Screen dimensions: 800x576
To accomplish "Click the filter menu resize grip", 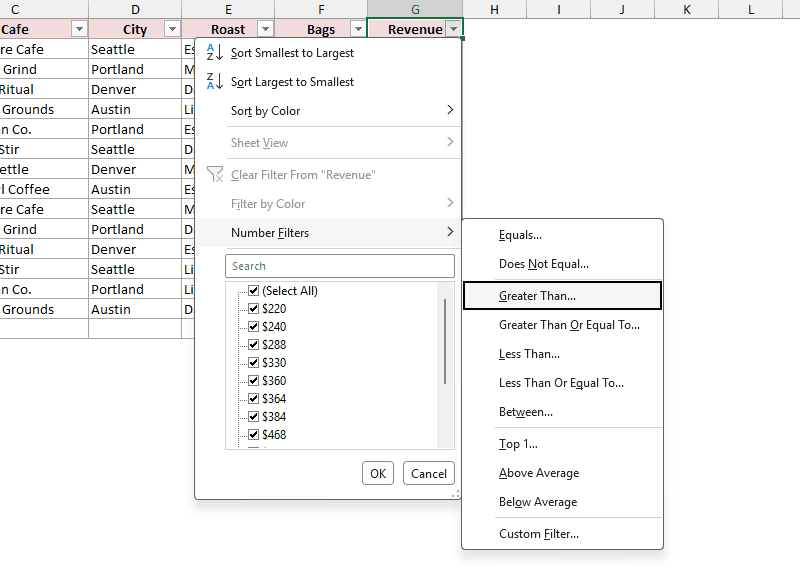I will [x=456, y=494].
